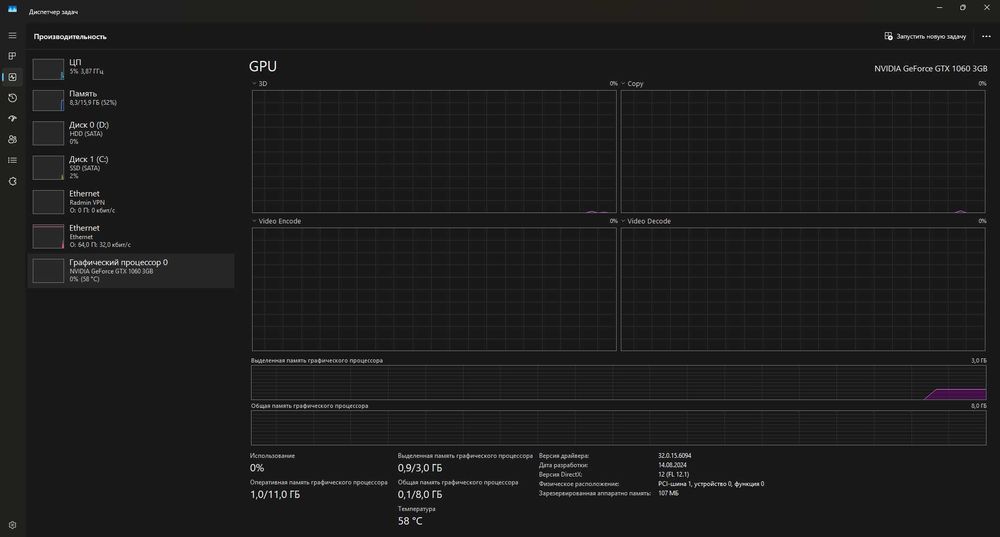Screen dimensions: 1000x537
Task: Click the shared GPU memory graph
Action: 619,427
